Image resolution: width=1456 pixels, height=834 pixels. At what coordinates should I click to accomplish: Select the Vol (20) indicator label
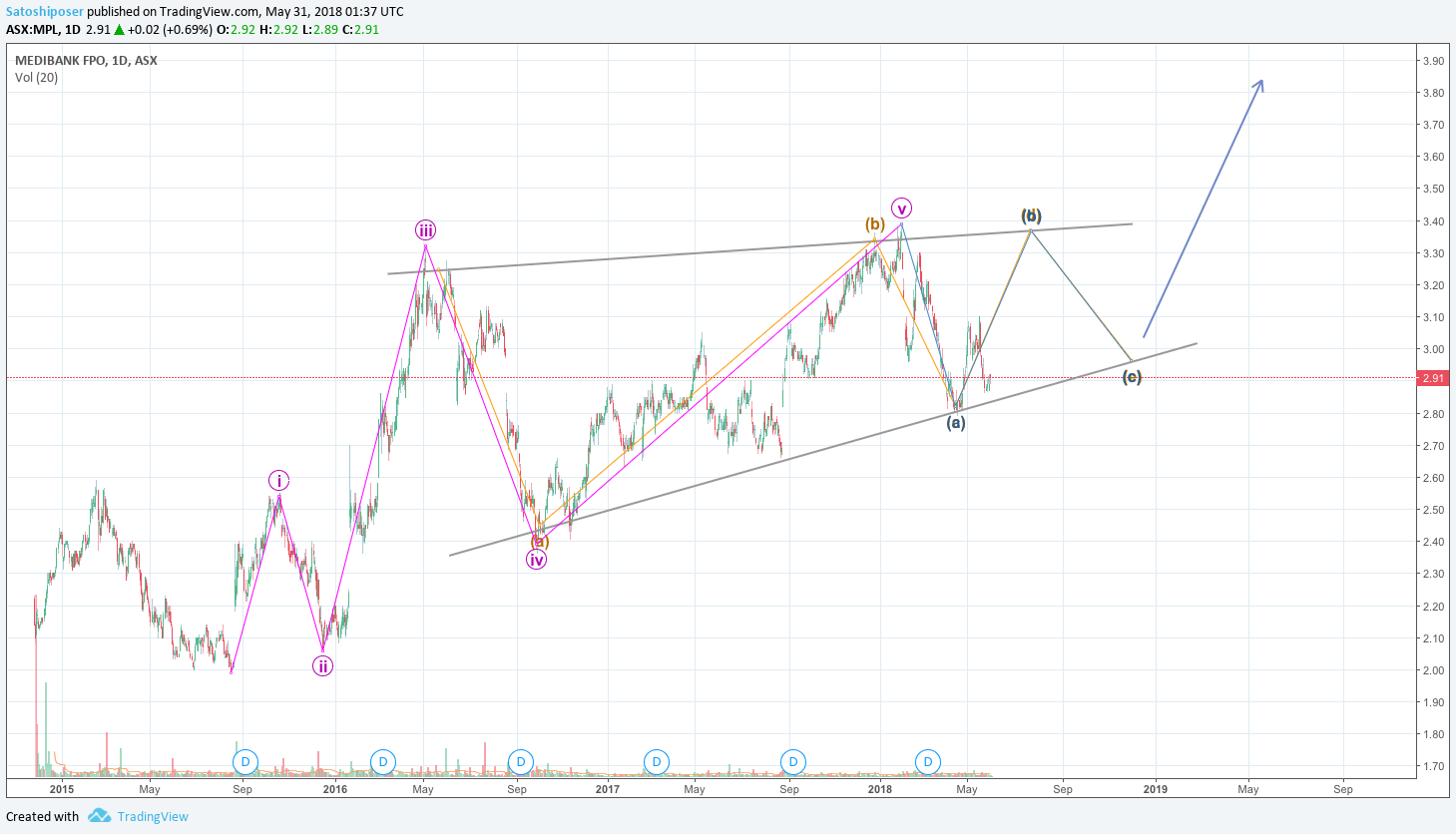[x=37, y=78]
